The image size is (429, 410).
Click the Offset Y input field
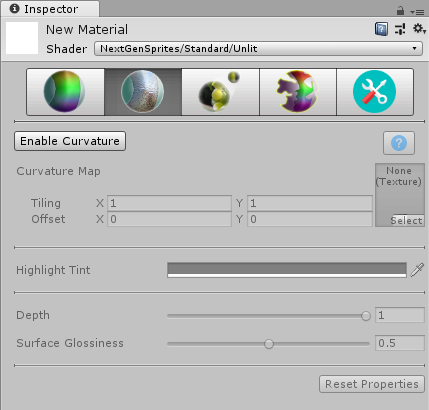[x=310, y=219]
